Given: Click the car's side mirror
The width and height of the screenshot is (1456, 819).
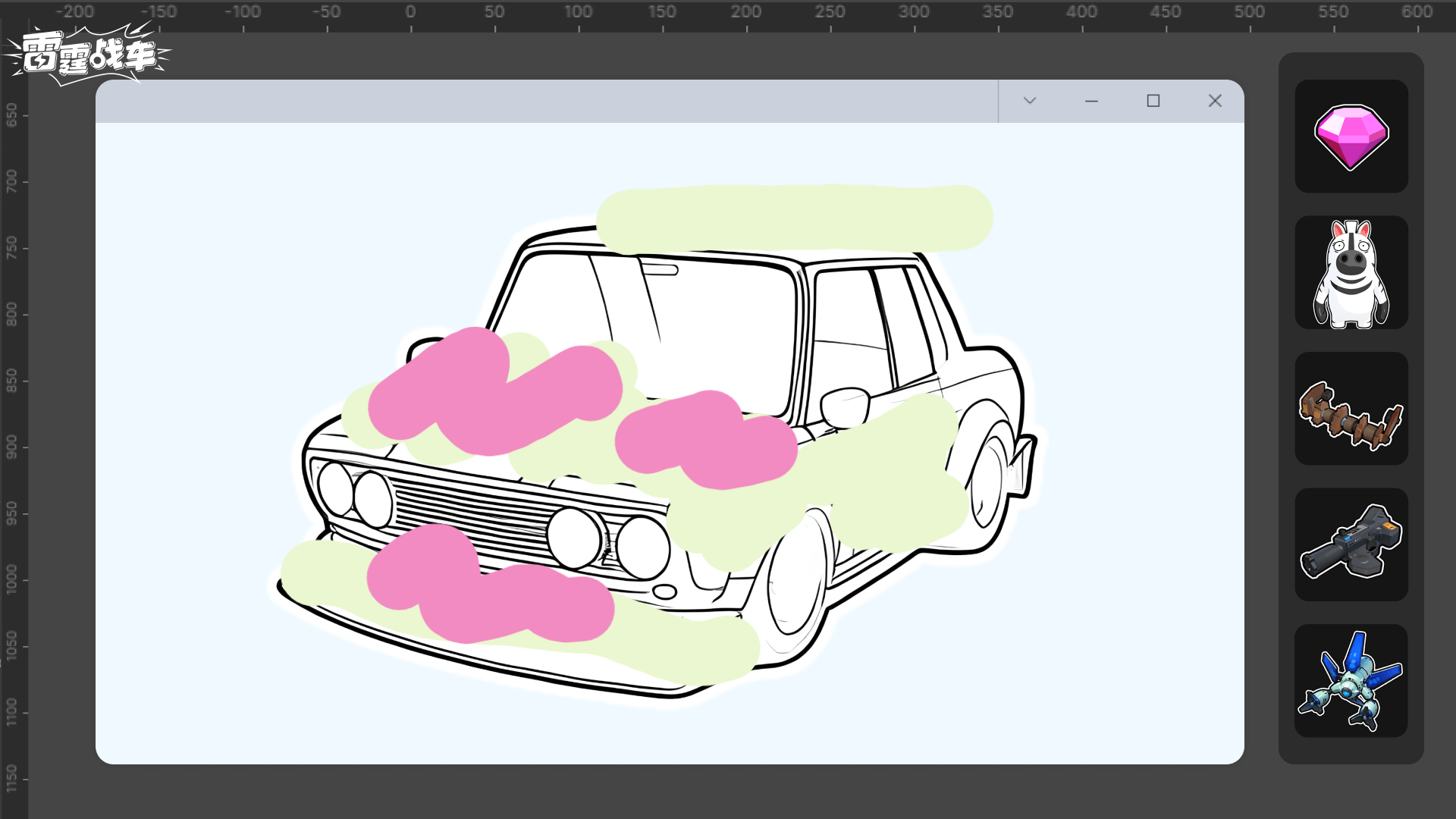Looking at the screenshot, I should (x=844, y=406).
